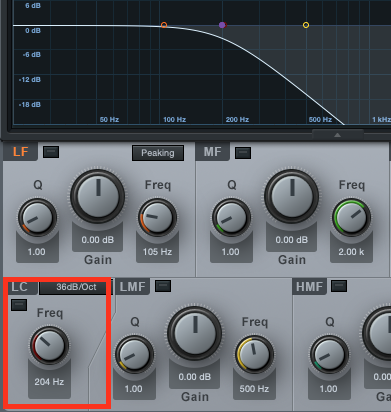
Task: Click the LMF band label
Action: tap(132, 287)
